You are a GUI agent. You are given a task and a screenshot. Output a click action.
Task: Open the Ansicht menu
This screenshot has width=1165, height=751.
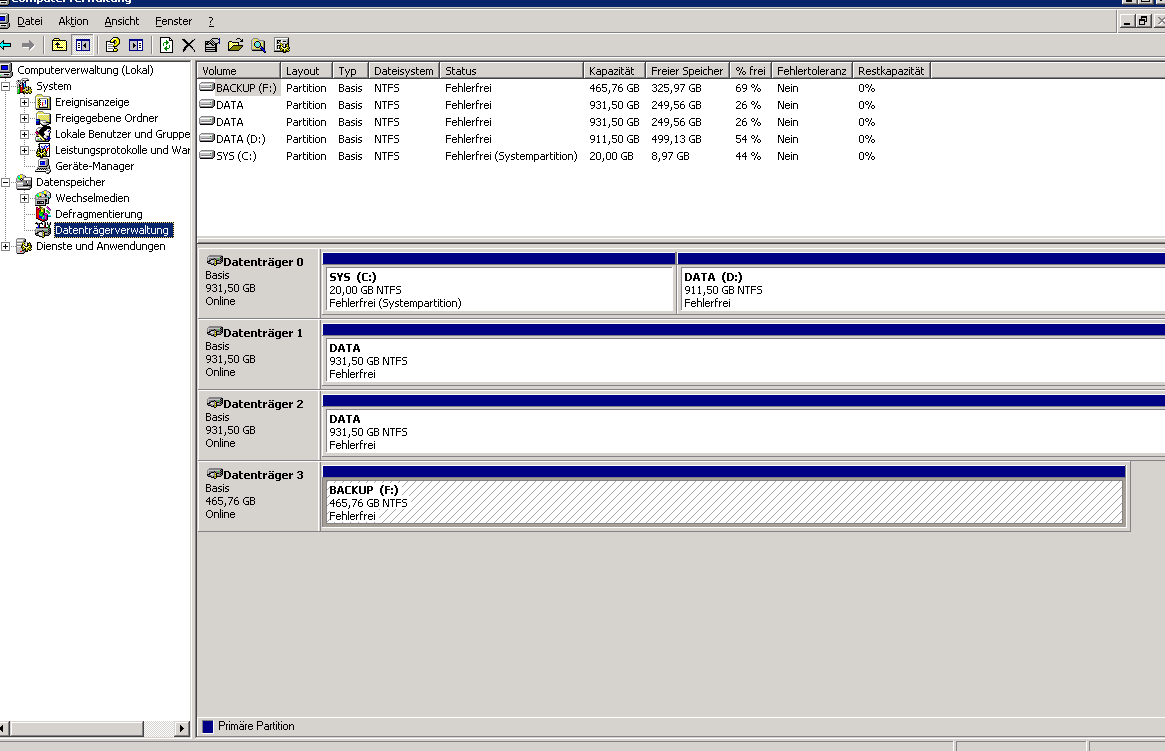122,22
